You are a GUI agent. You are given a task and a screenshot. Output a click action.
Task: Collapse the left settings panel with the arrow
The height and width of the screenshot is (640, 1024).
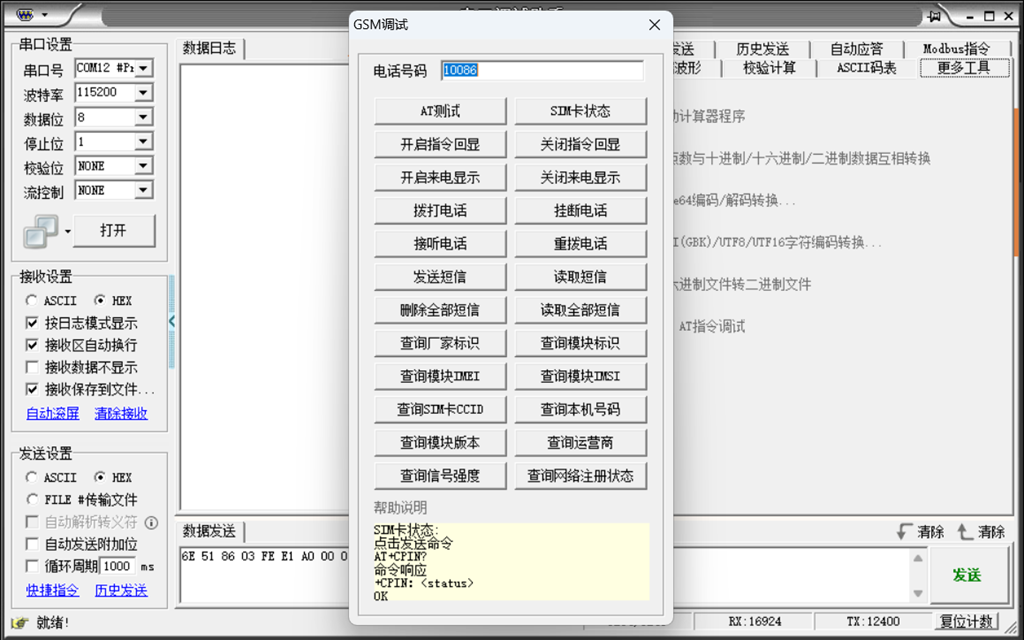click(171, 321)
